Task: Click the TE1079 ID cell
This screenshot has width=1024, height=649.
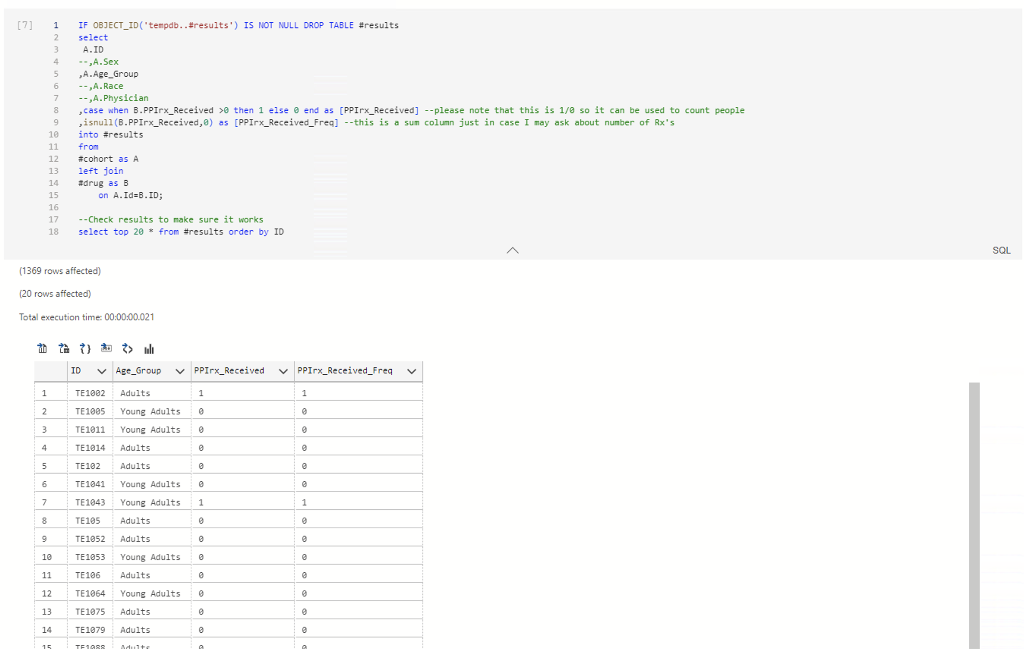Action: point(90,630)
